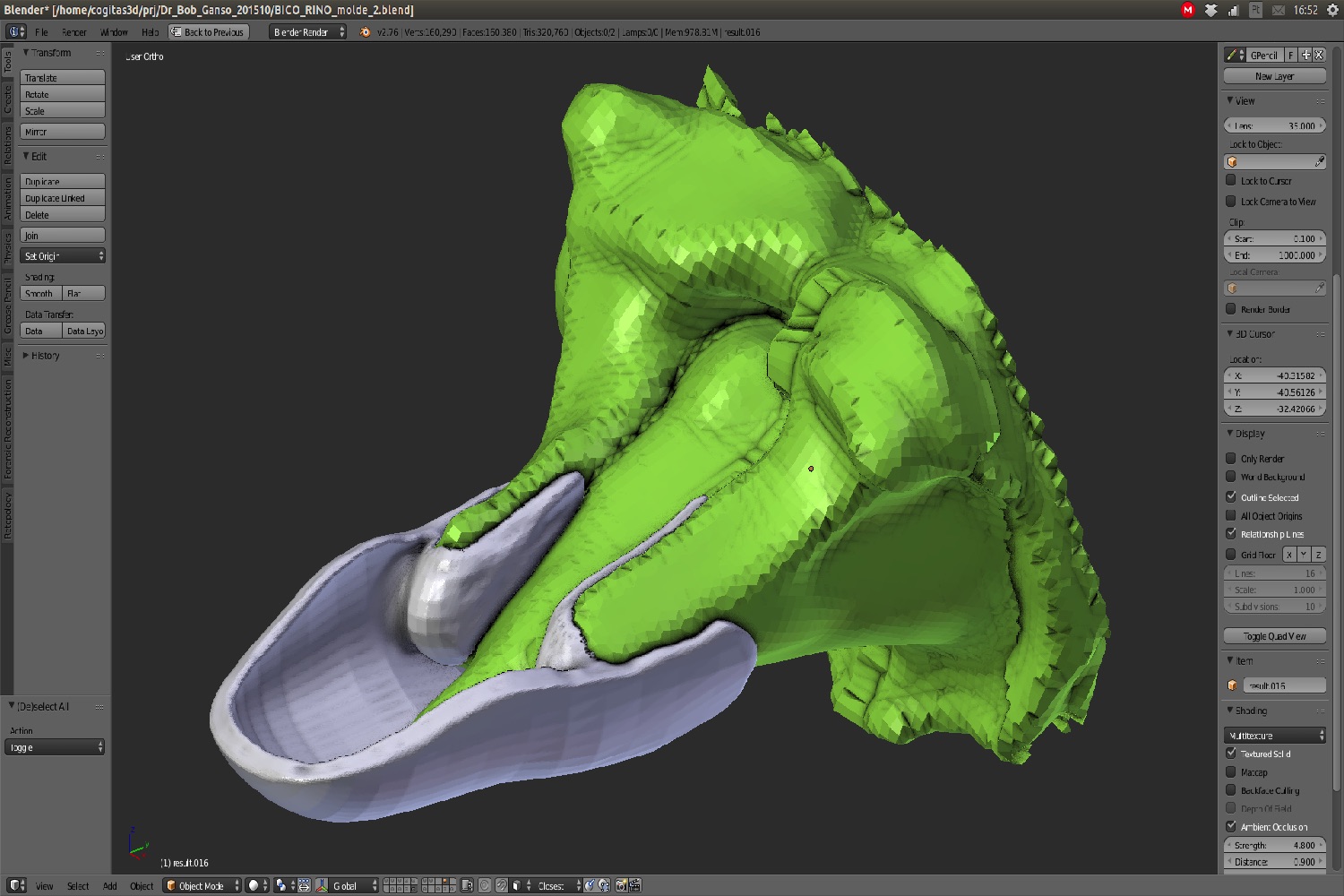Open the snap element type selector
Image resolution: width=1344 pixels, height=896 pixels.
point(520,885)
